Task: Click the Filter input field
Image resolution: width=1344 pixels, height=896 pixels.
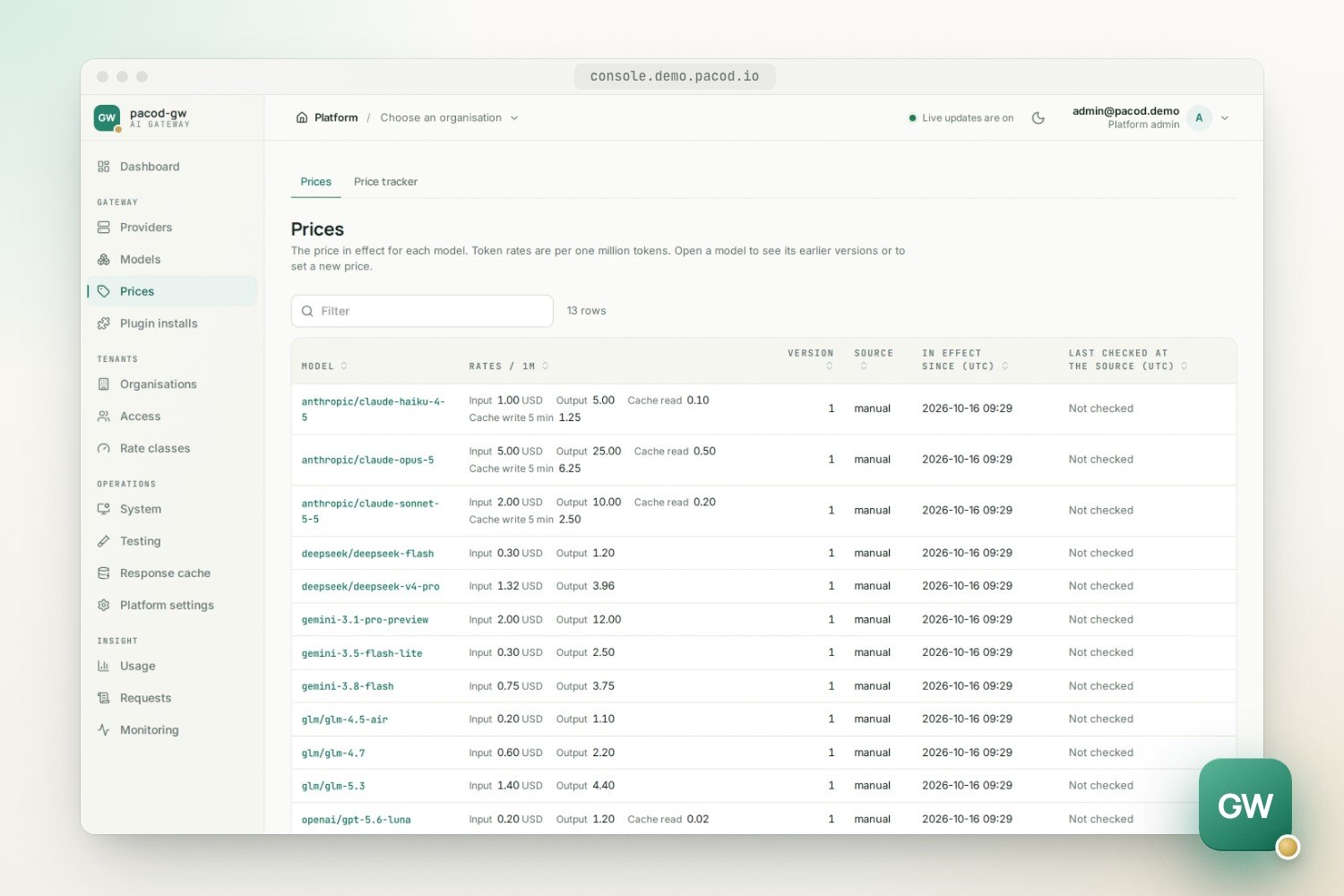Action: [x=422, y=311]
